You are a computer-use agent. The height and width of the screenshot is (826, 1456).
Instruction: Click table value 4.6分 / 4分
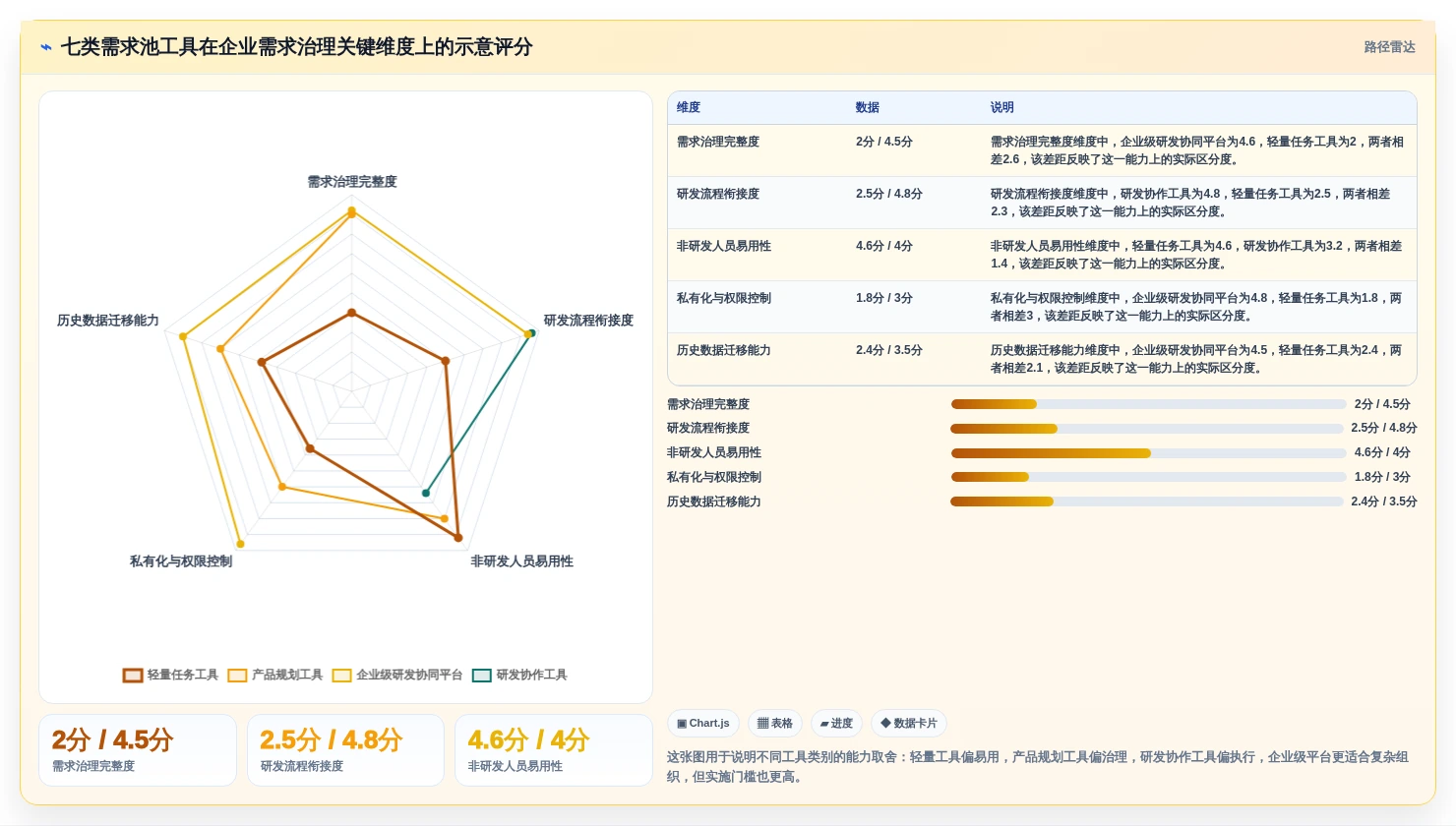point(884,246)
